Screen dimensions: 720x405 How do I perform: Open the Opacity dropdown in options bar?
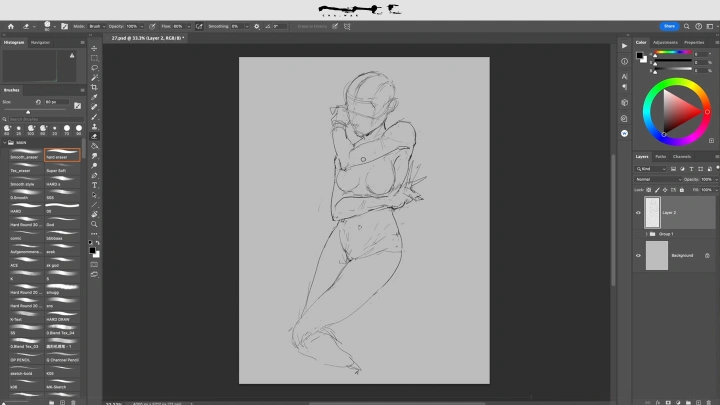(141, 27)
